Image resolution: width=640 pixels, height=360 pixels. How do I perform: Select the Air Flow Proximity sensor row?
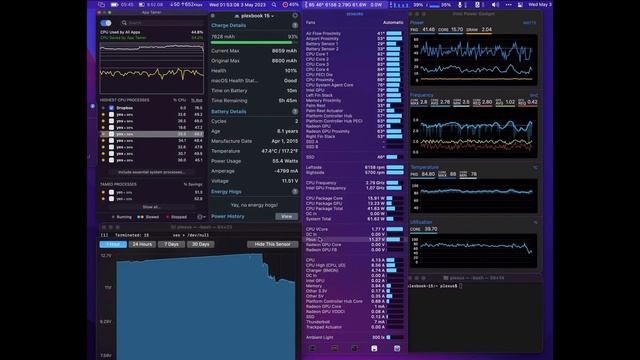(354, 33)
